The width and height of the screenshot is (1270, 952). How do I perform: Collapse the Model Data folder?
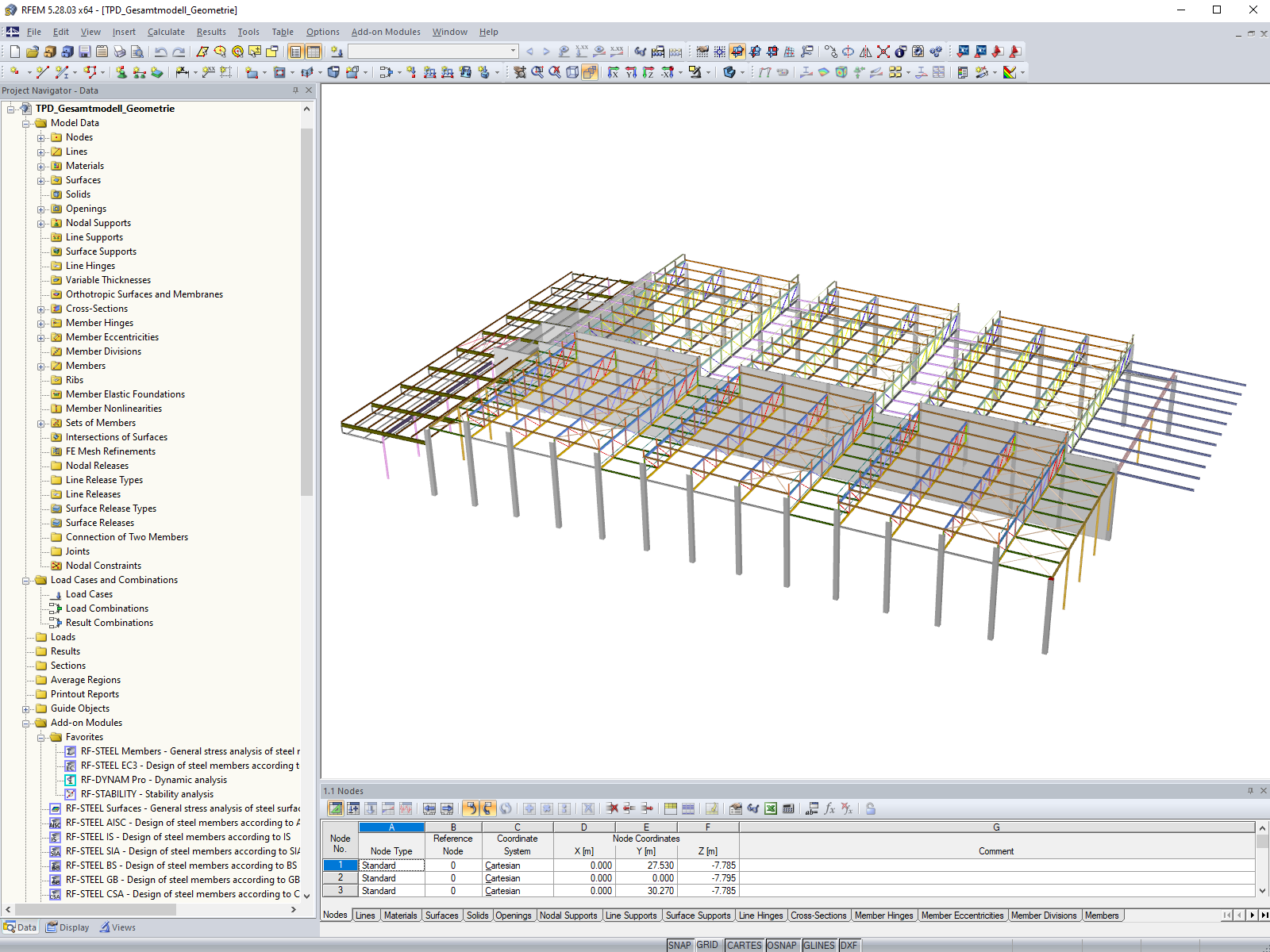[x=26, y=123]
